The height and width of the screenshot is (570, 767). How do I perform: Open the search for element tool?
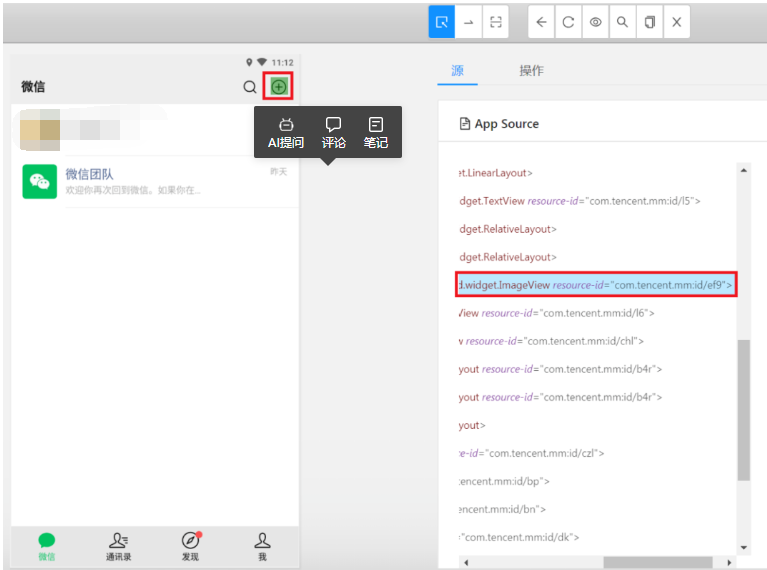tap(622, 22)
